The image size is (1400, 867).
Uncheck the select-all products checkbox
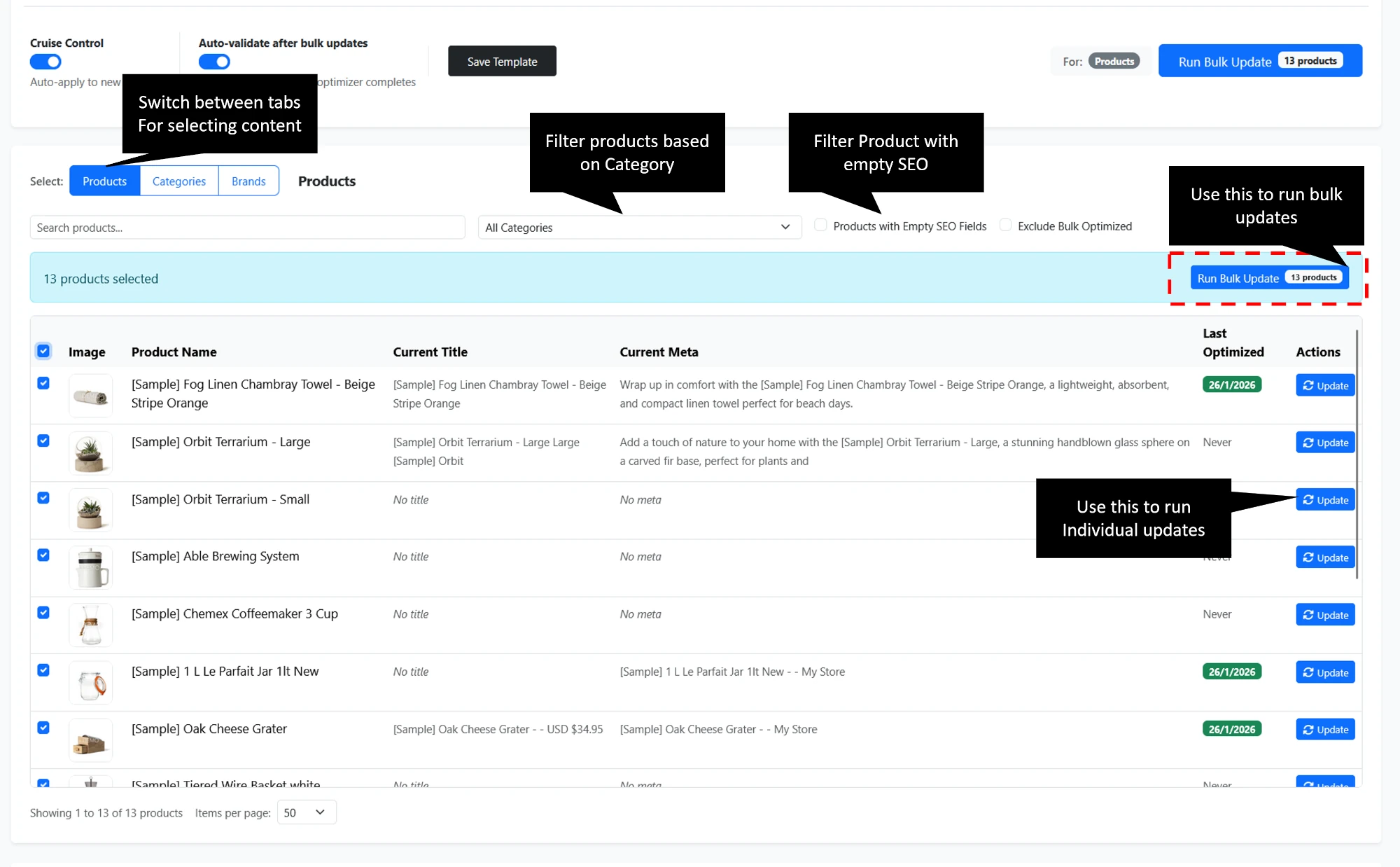click(x=43, y=351)
